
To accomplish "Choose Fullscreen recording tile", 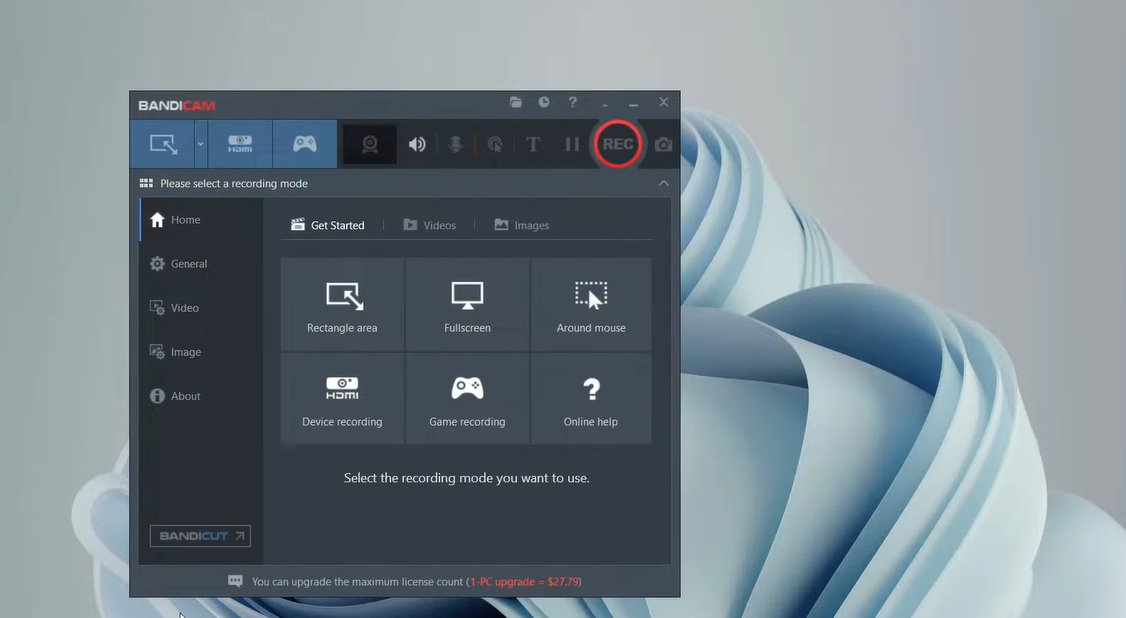I will pyautogui.click(x=467, y=304).
